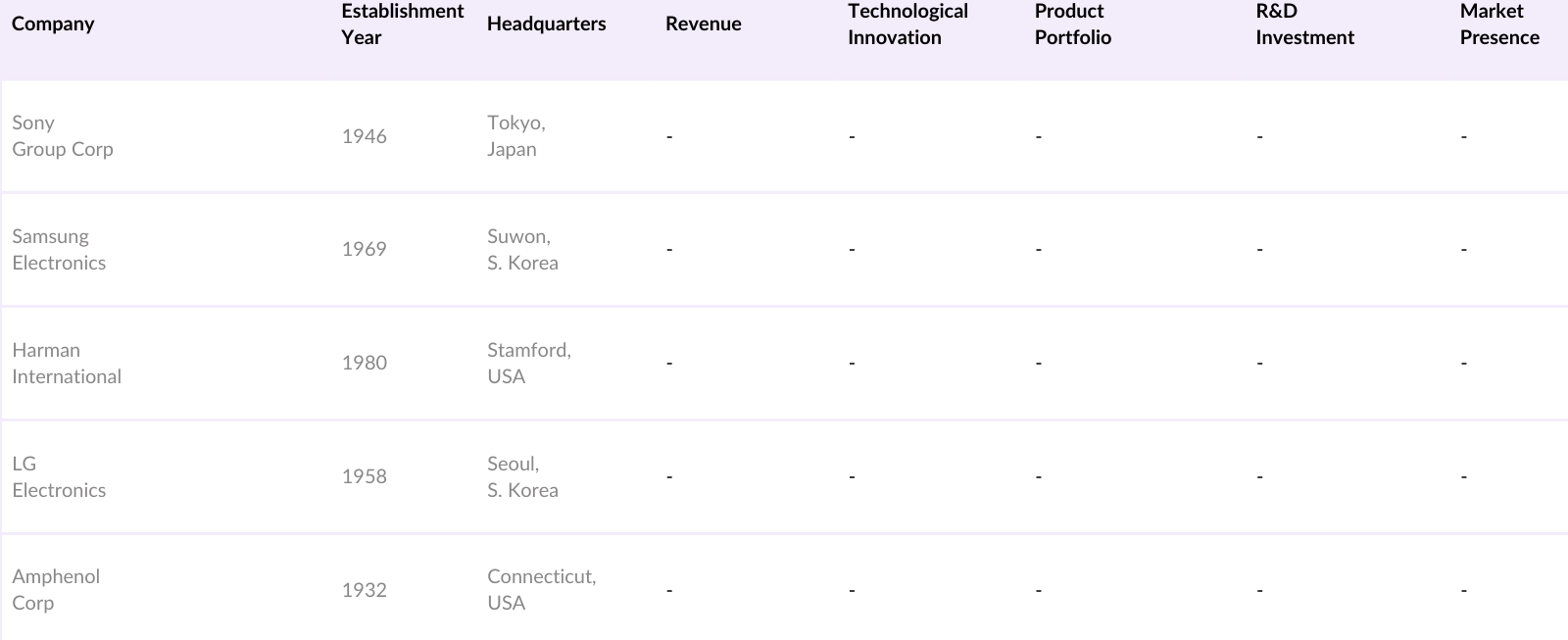Click the 1969 establishment year cell
1568x640 pixels.
(x=364, y=250)
